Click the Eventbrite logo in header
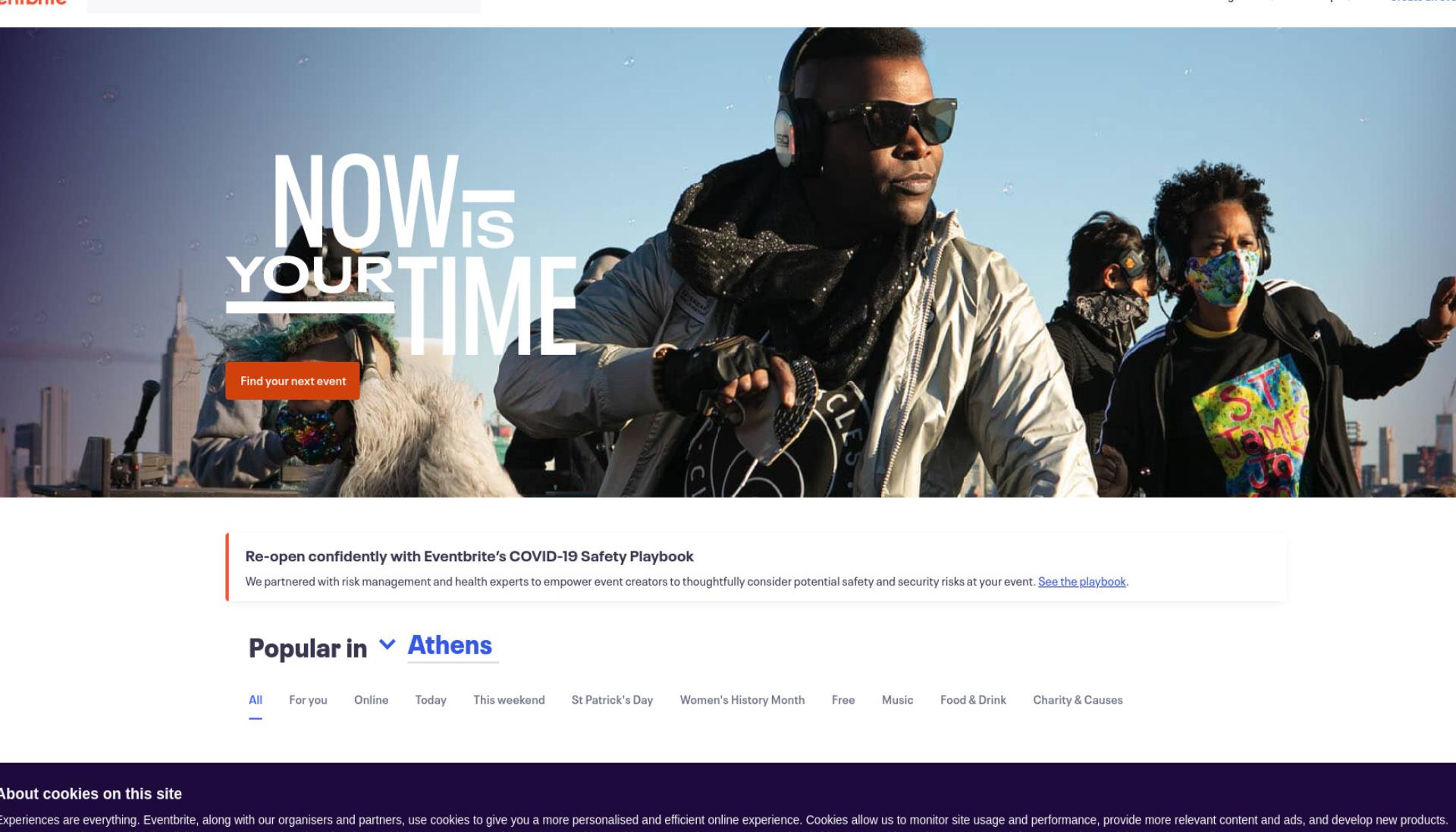Image resolution: width=1456 pixels, height=832 pixels. pyautogui.click(x=33, y=3)
